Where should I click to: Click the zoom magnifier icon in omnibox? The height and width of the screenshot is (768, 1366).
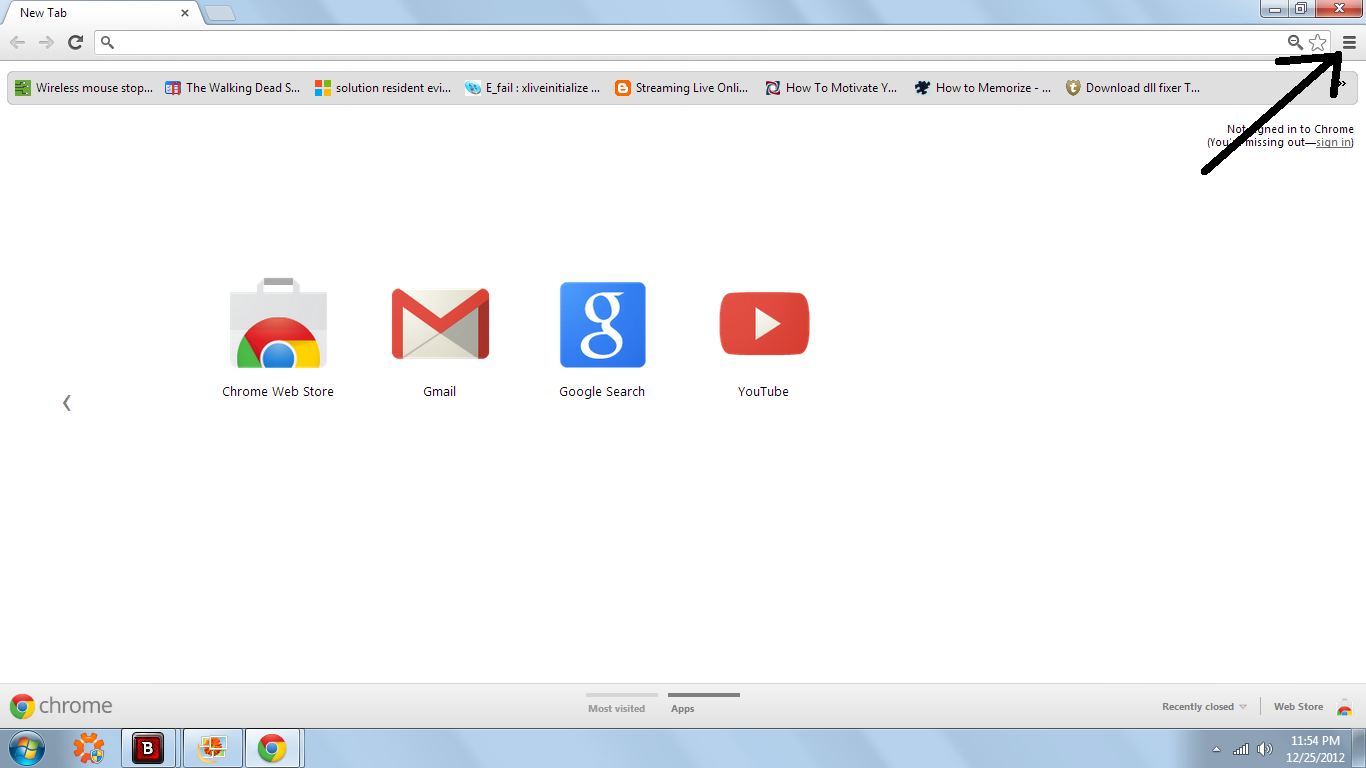[1295, 42]
